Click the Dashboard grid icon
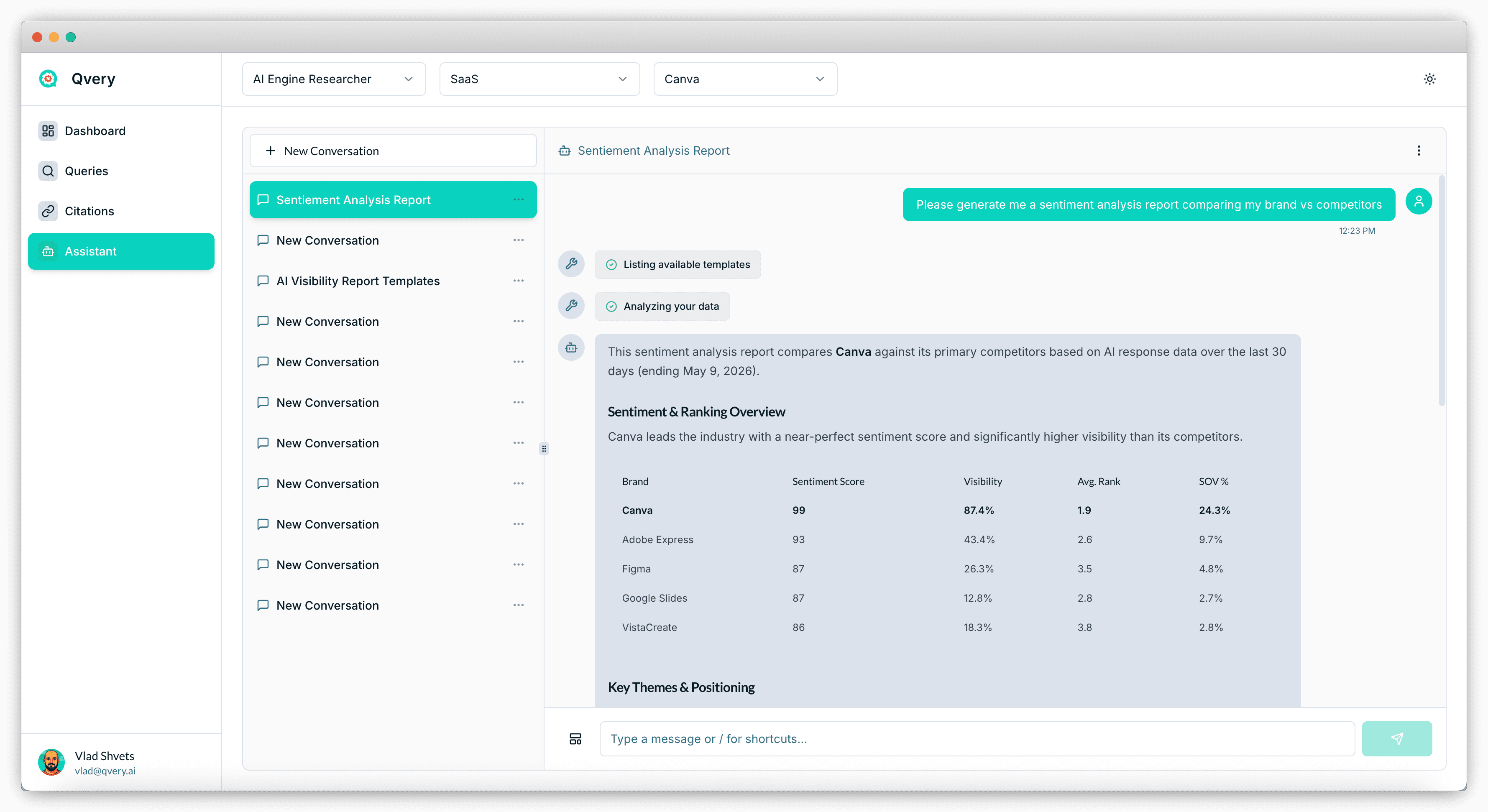Screen dimensions: 1488x812 click(48, 131)
